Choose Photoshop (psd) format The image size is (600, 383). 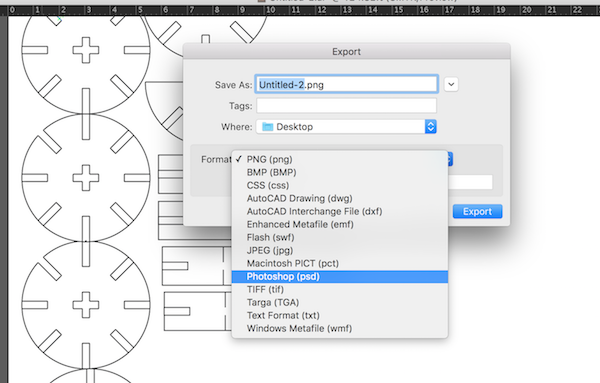[x=340, y=276]
